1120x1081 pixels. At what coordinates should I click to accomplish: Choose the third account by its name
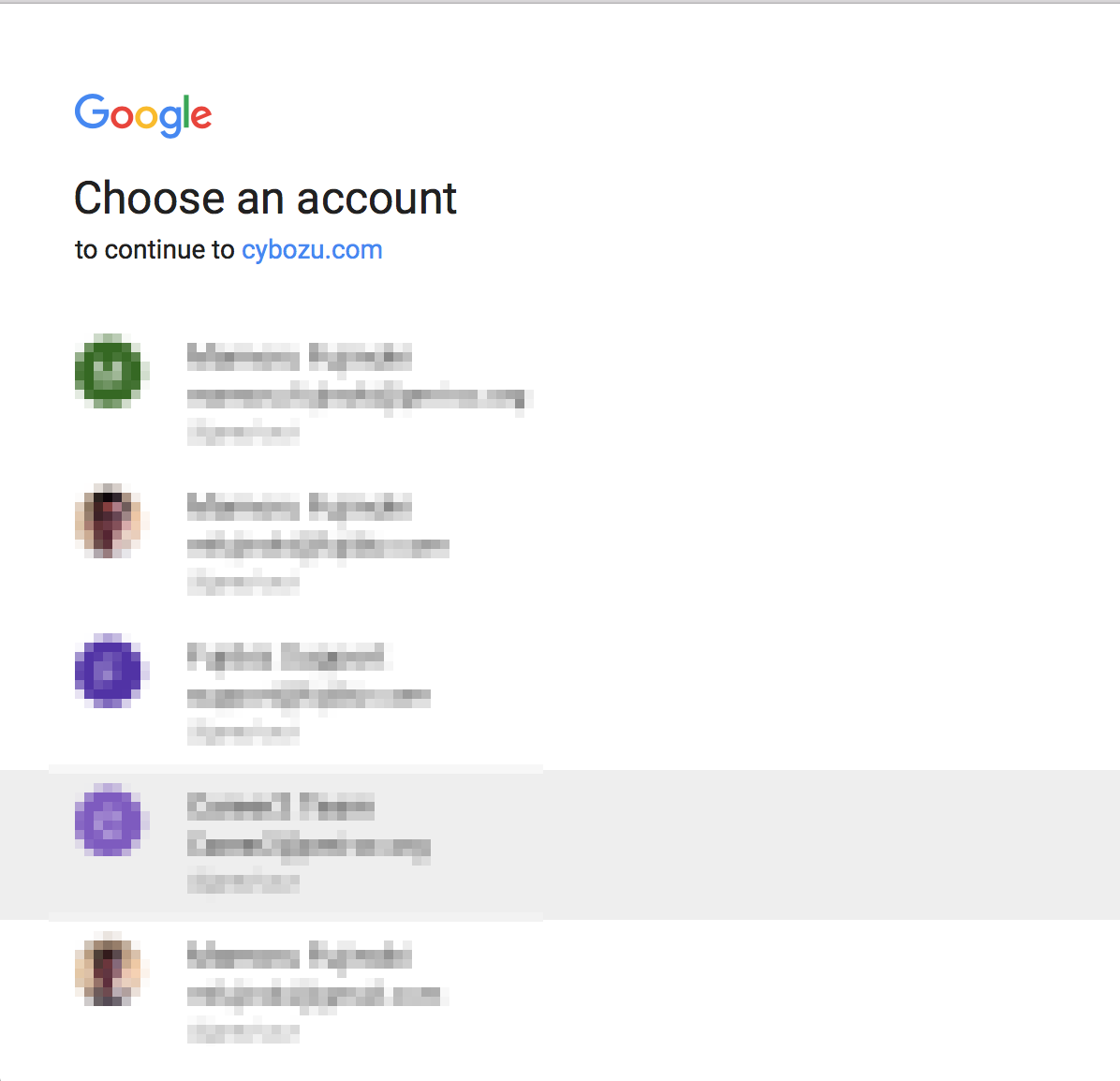coord(286,657)
